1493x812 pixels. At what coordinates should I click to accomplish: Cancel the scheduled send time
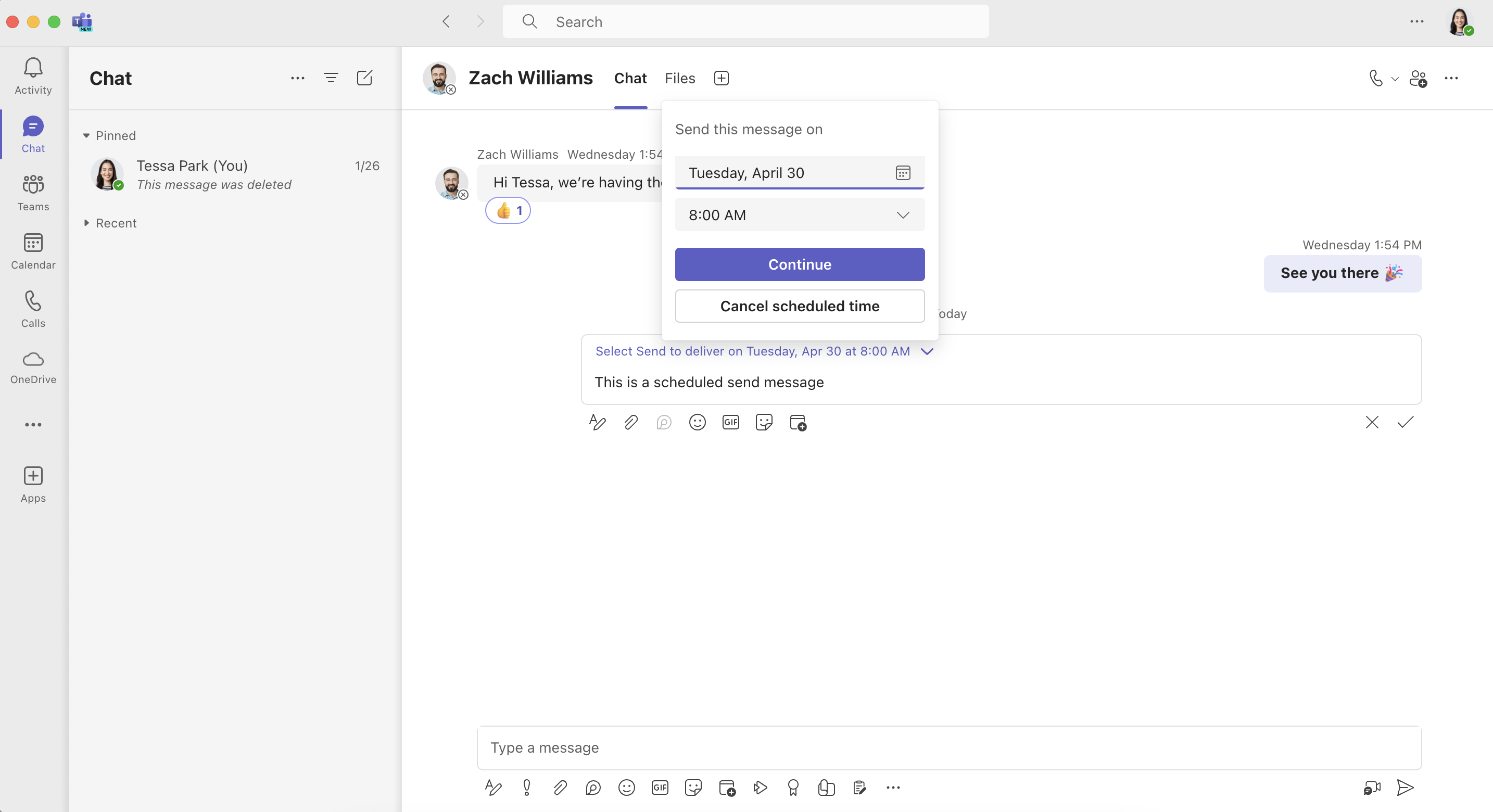tap(799, 306)
